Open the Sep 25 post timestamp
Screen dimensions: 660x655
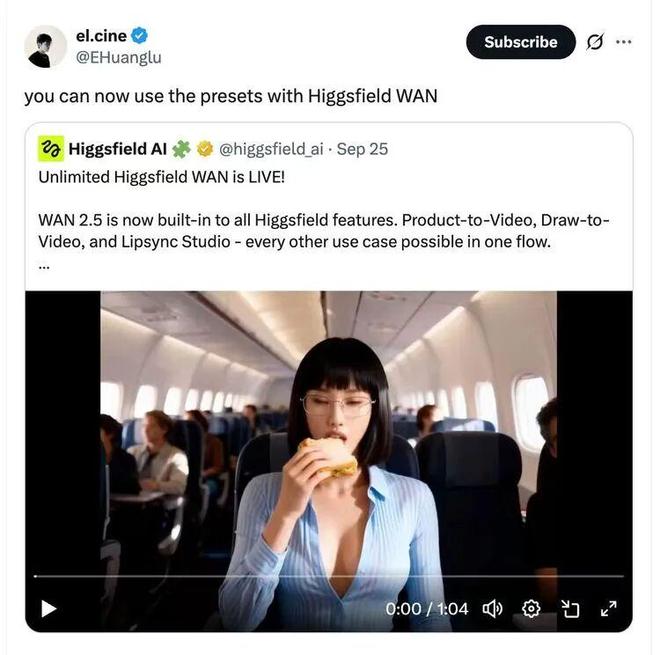coord(362,149)
